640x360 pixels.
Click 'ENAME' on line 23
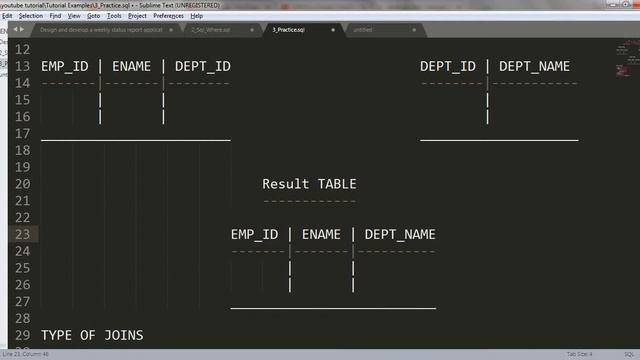pyautogui.click(x=321, y=235)
